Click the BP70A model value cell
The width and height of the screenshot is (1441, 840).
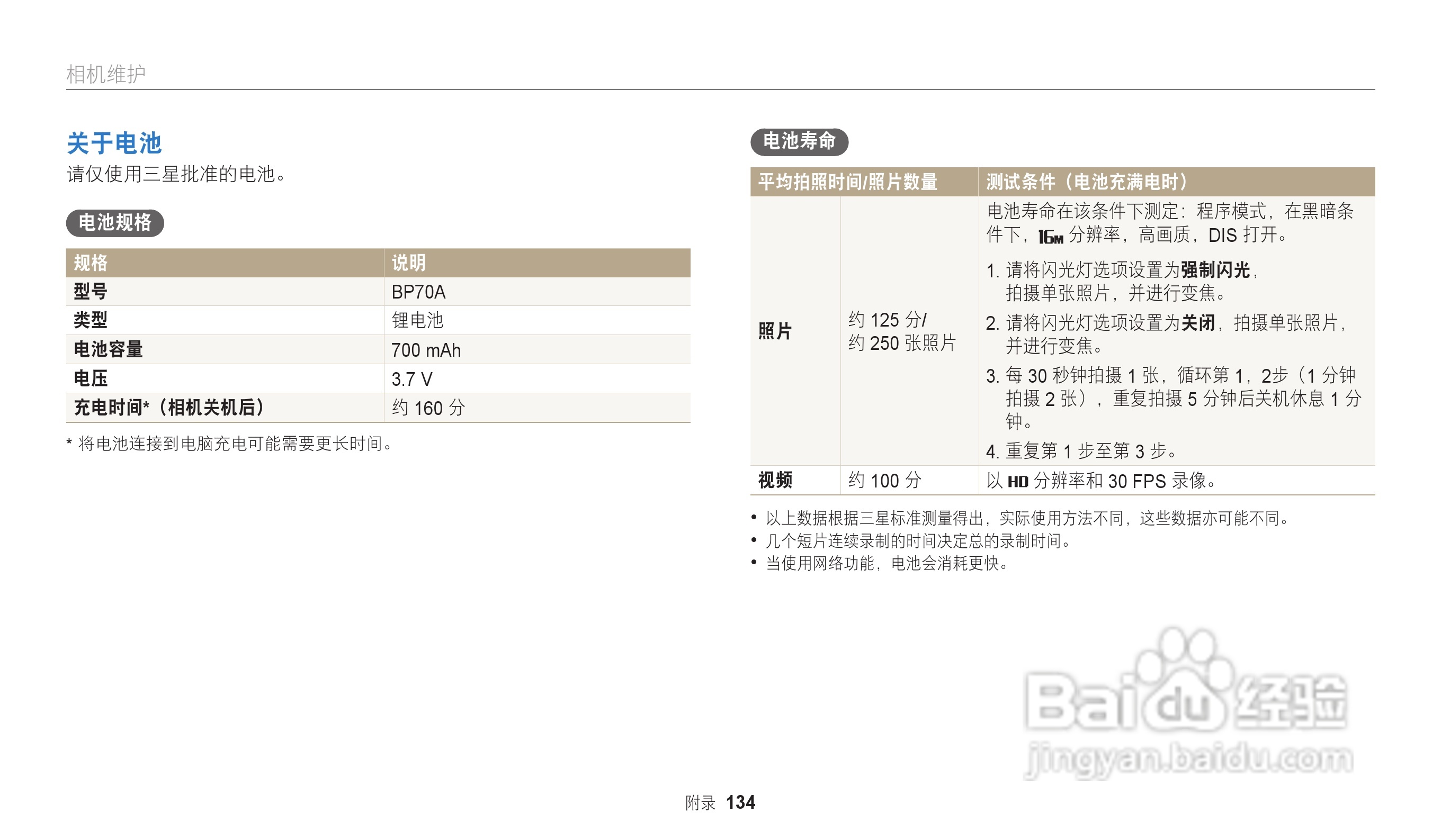[x=418, y=292]
